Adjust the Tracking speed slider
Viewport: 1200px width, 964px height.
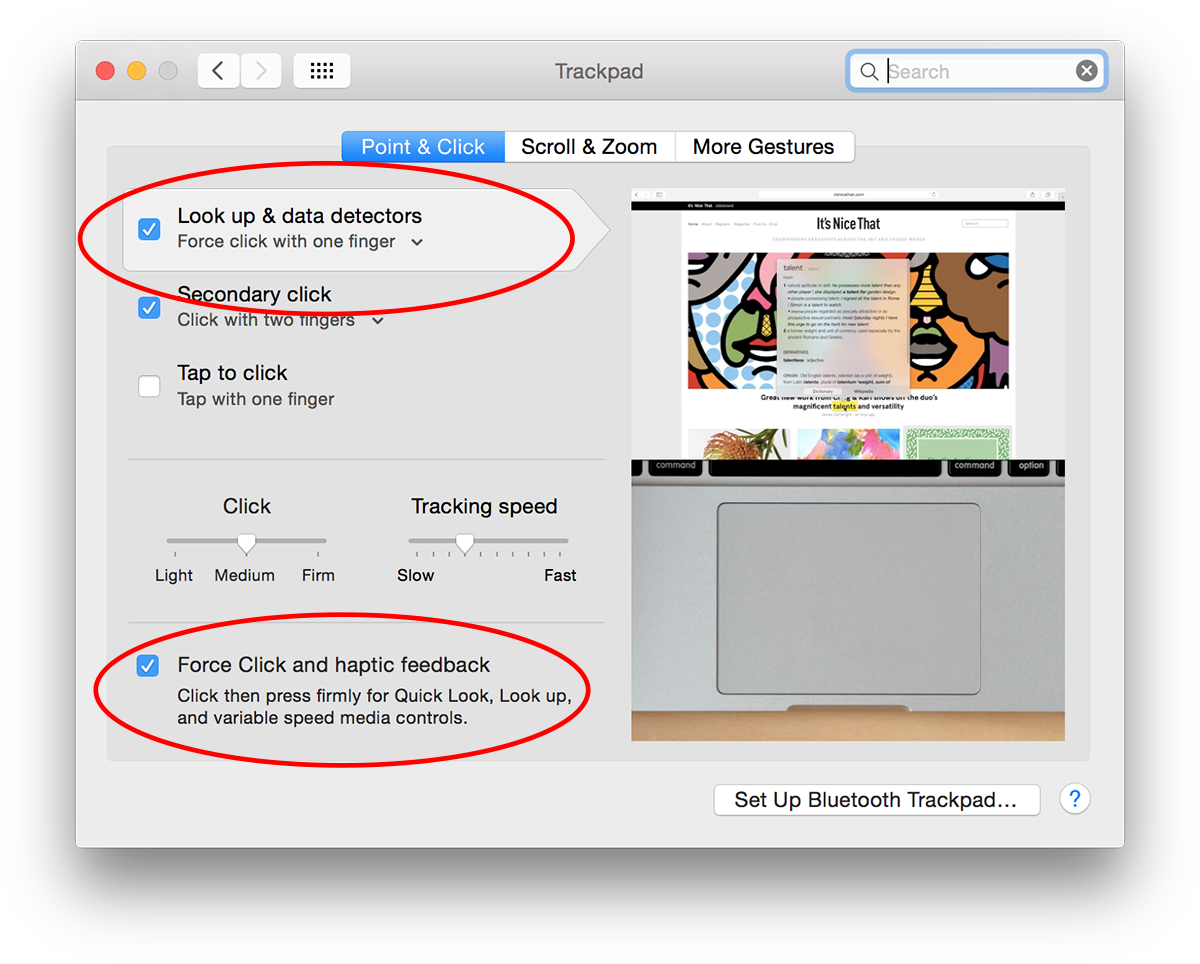[x=464, y=542]
